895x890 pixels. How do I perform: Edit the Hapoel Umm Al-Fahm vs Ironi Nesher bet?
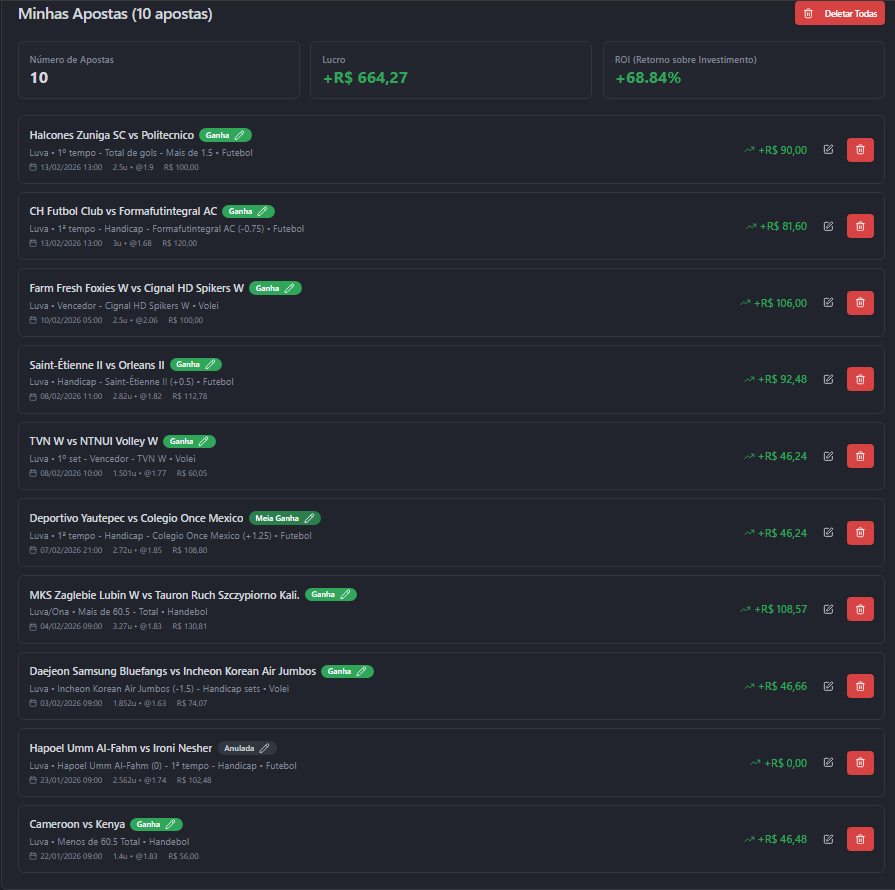828,763
